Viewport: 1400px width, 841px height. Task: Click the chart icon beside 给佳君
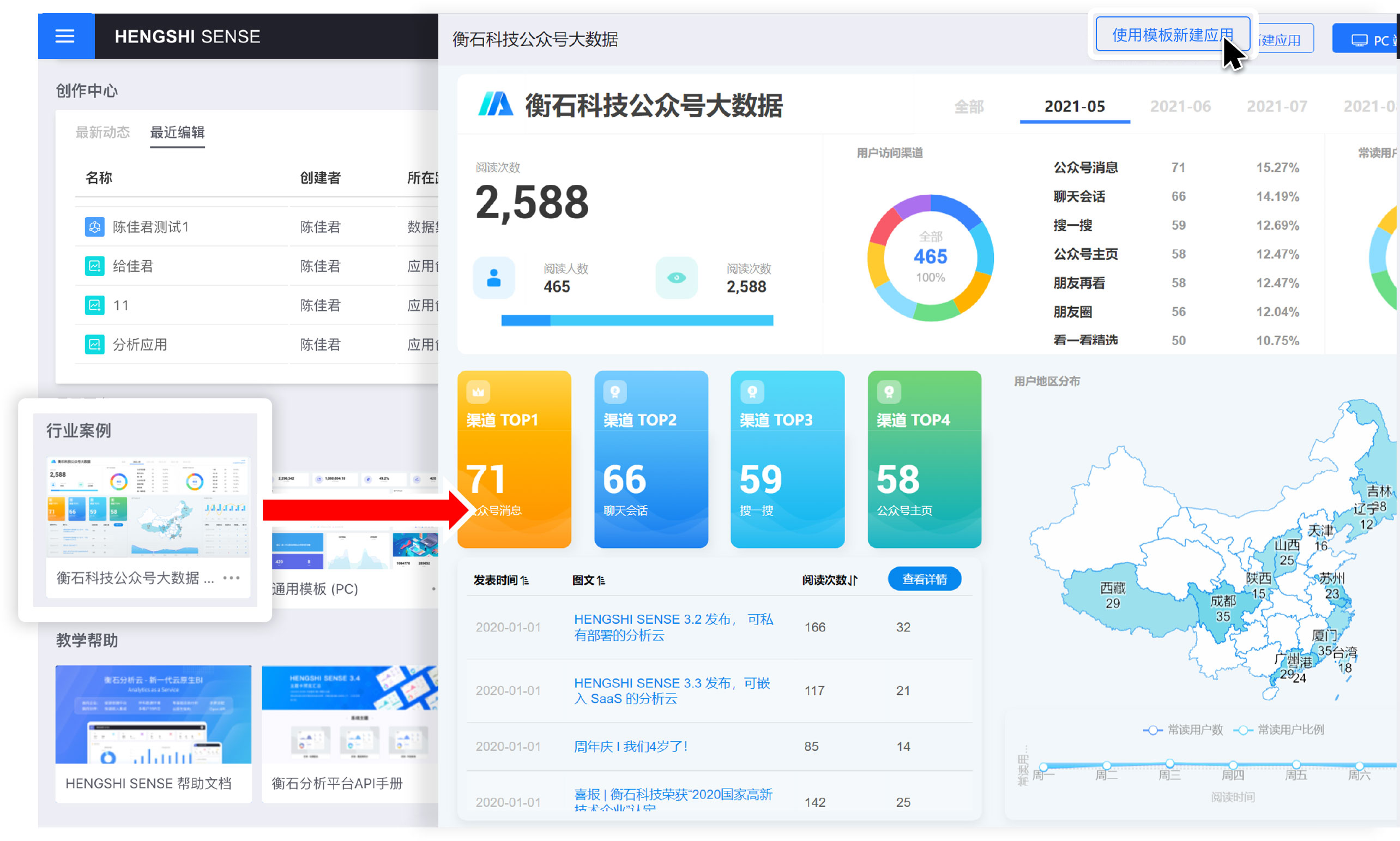click(x=94, y=266)
